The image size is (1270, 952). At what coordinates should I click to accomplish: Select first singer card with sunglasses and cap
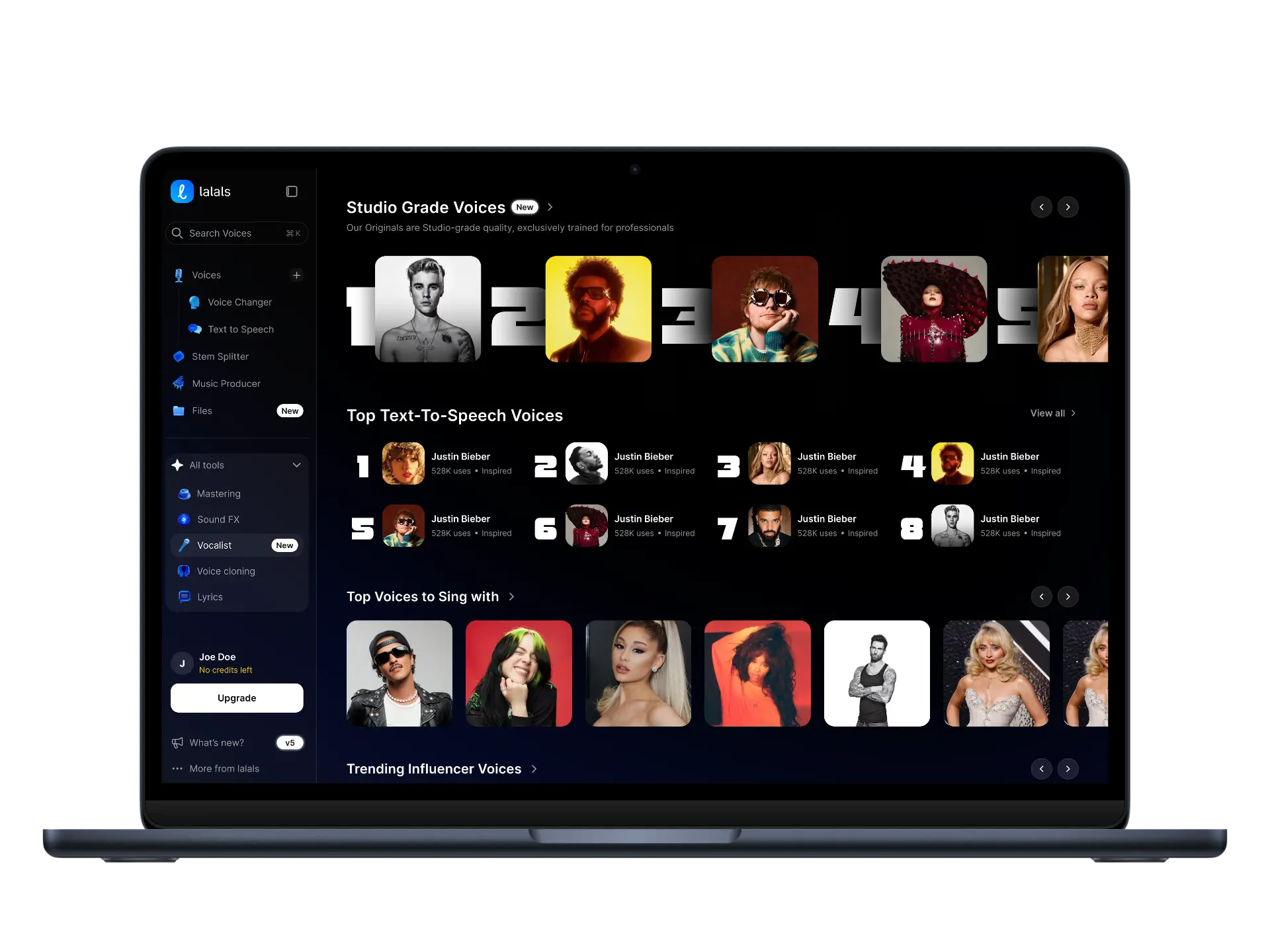tap(400, 673)
